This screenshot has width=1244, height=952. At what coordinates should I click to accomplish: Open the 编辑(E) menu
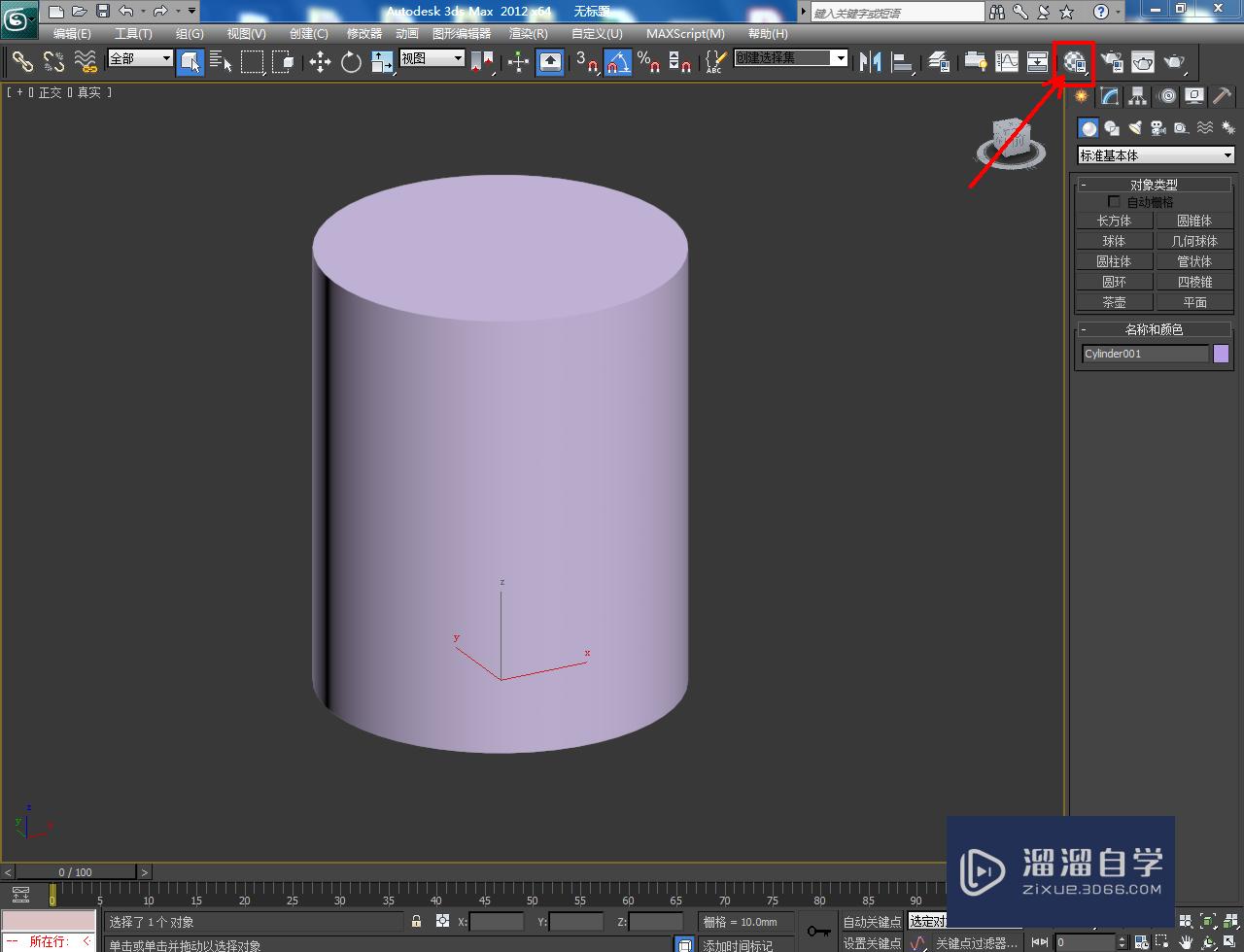tap(72, 34)
